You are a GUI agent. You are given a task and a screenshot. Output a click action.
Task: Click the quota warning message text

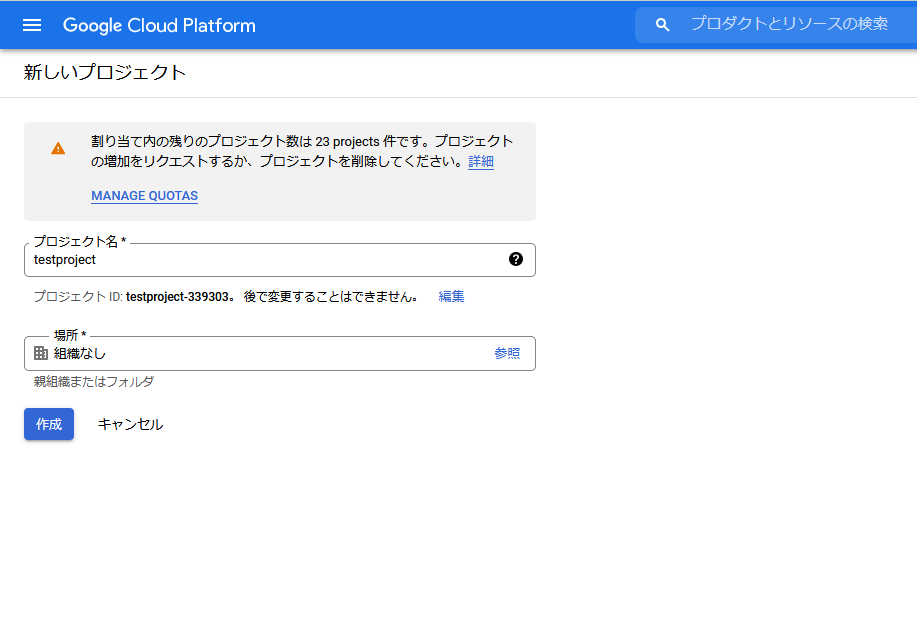coord(302,151)
